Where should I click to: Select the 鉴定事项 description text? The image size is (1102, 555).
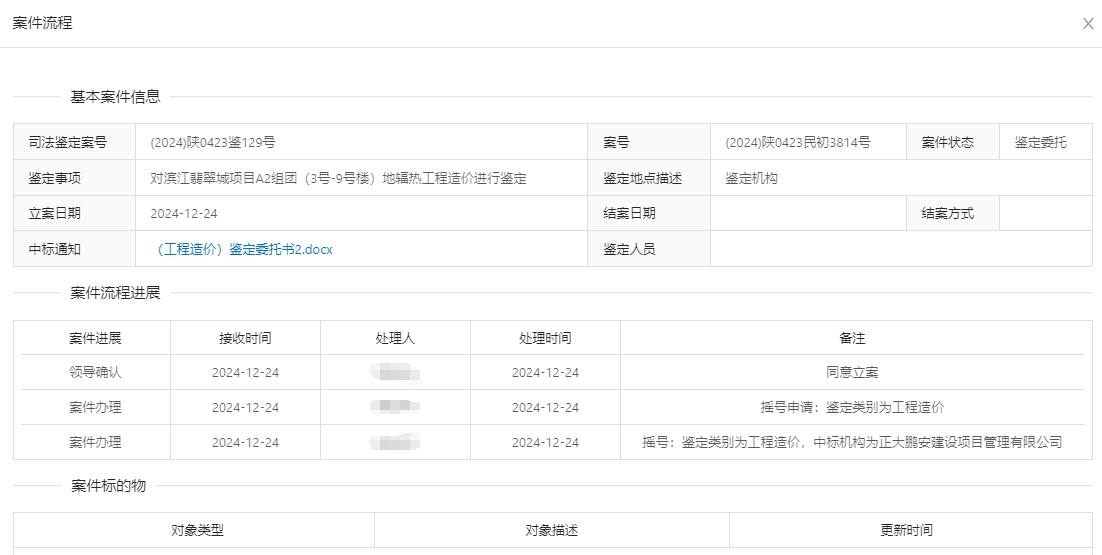tap(338, 179)
